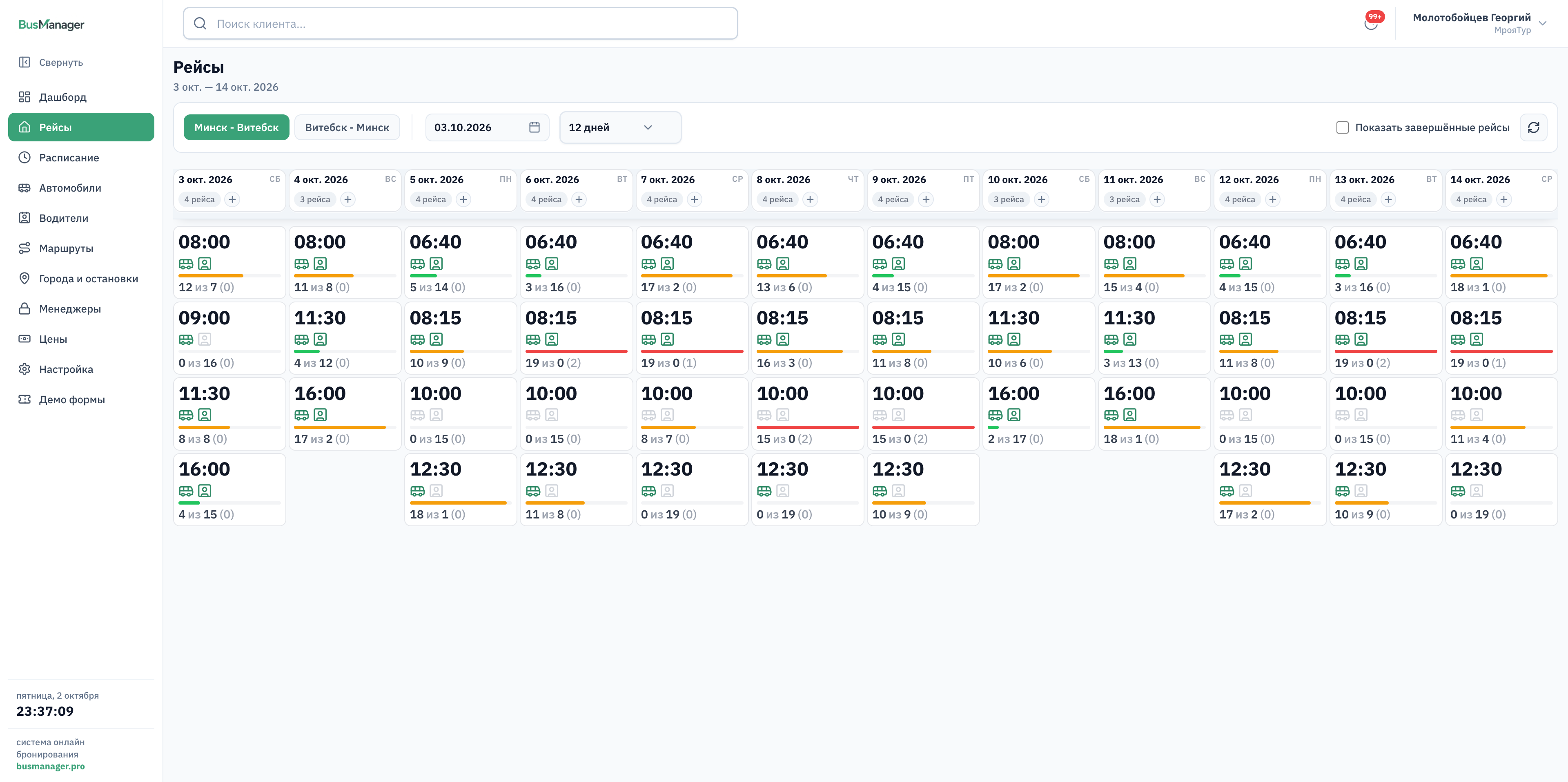Click driver icon on 14 окт. 12:30 trip
This screenshot has height=782, width=1568.
pyautogui.click(x=1476, y=490)
